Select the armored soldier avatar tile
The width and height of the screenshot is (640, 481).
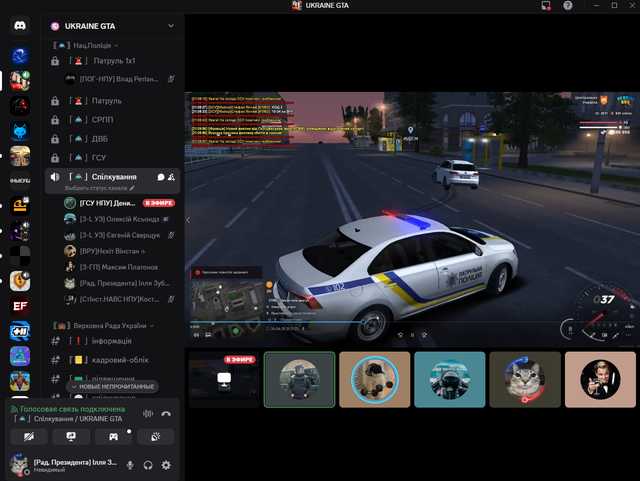tap(300, 380)
